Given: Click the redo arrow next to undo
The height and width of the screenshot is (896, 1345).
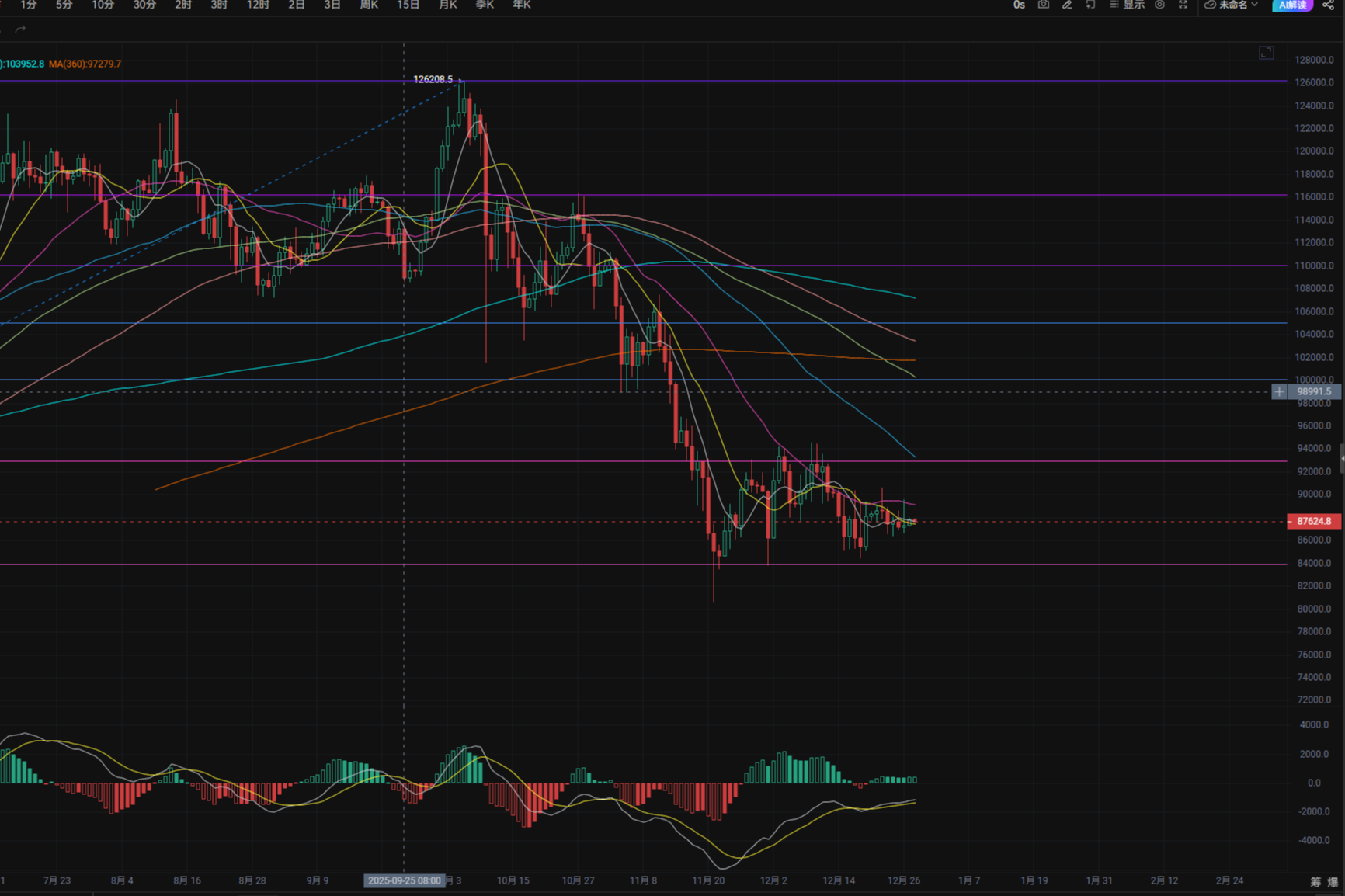Looking at the screenshot, I should (x=20, y=29).
